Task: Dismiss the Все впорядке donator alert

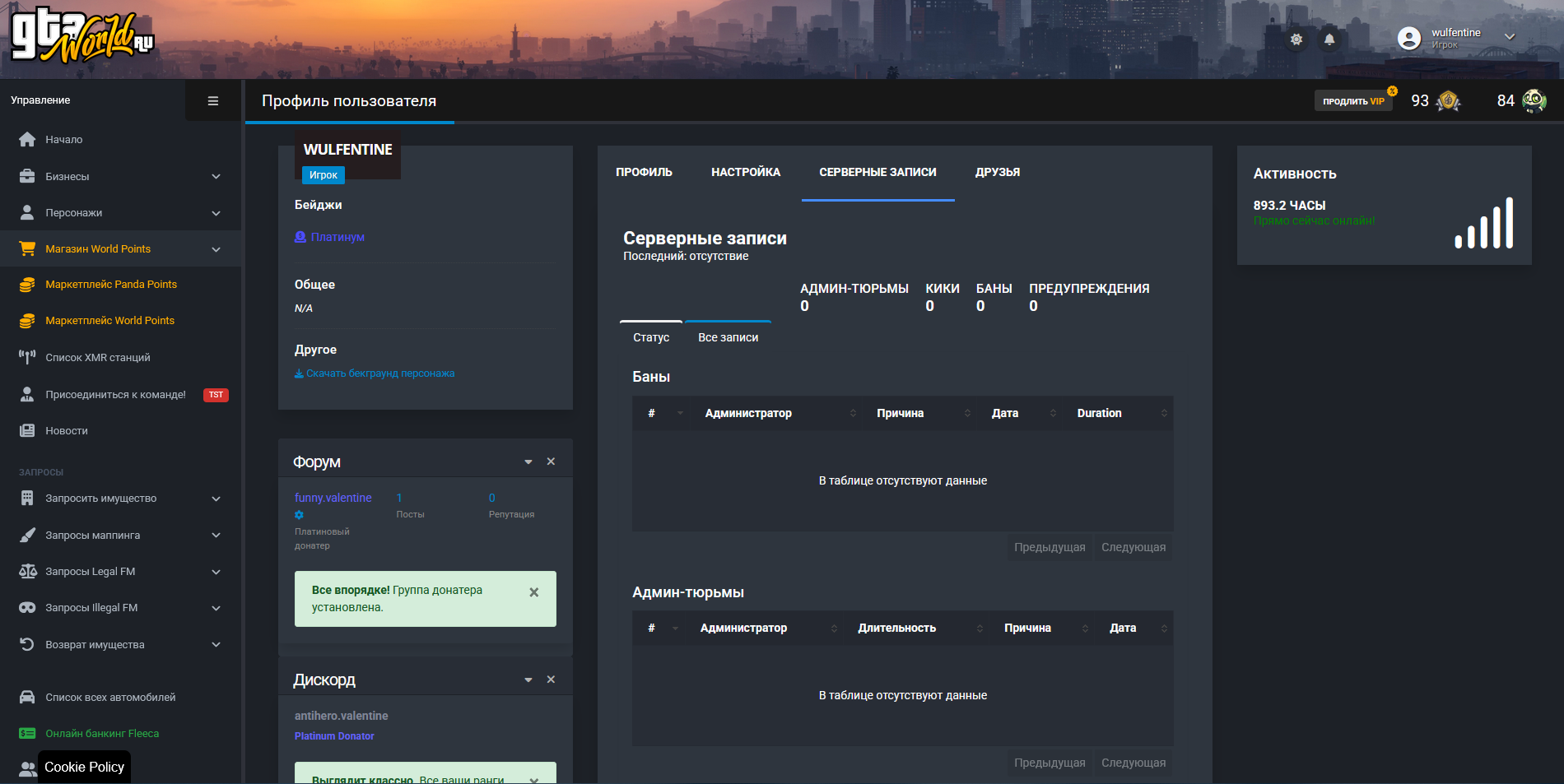Action: (533, 592)
